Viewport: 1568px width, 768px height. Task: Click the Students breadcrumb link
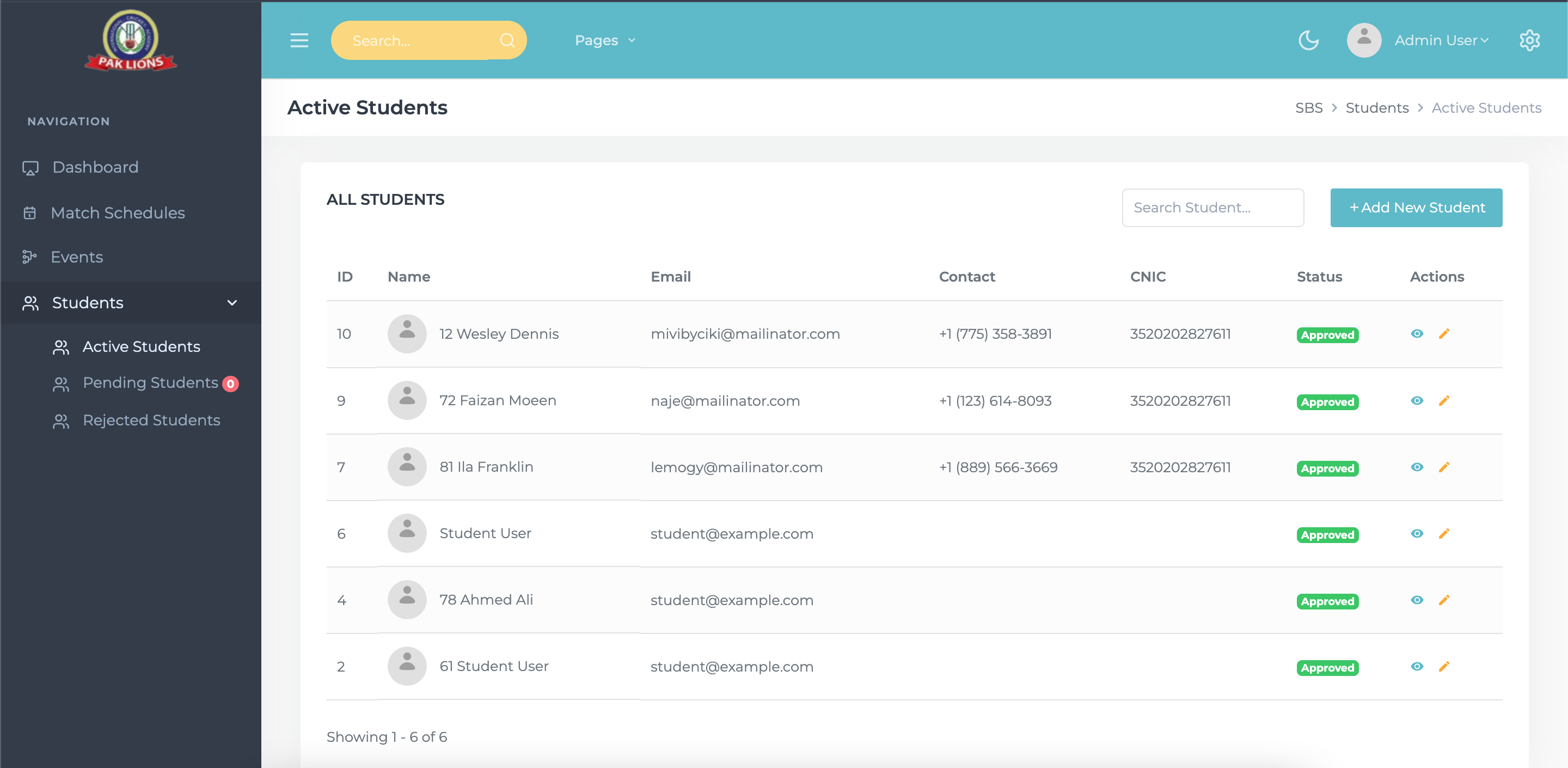(1377, 108)
